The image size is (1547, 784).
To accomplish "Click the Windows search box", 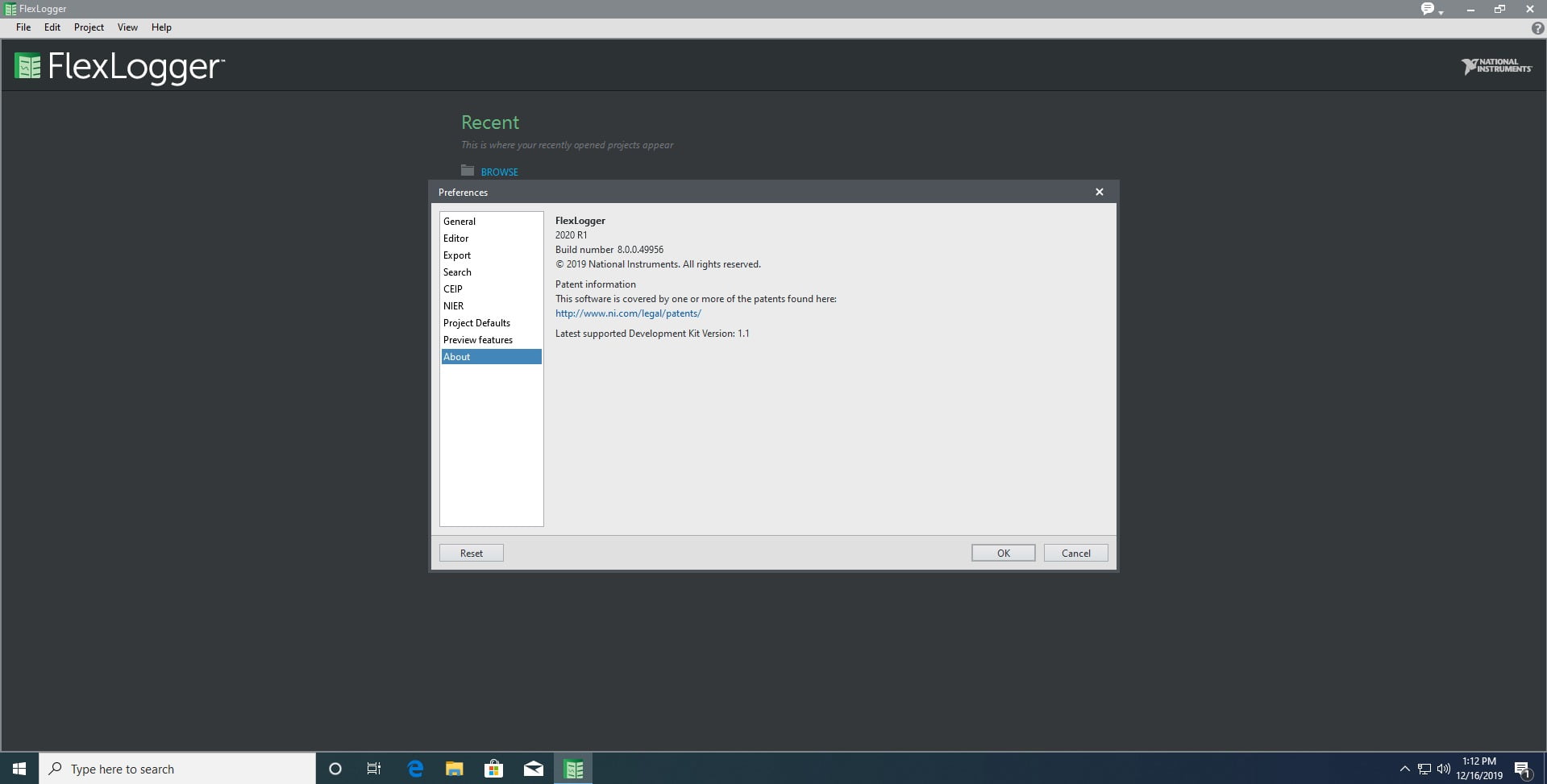I will [177, 769].
